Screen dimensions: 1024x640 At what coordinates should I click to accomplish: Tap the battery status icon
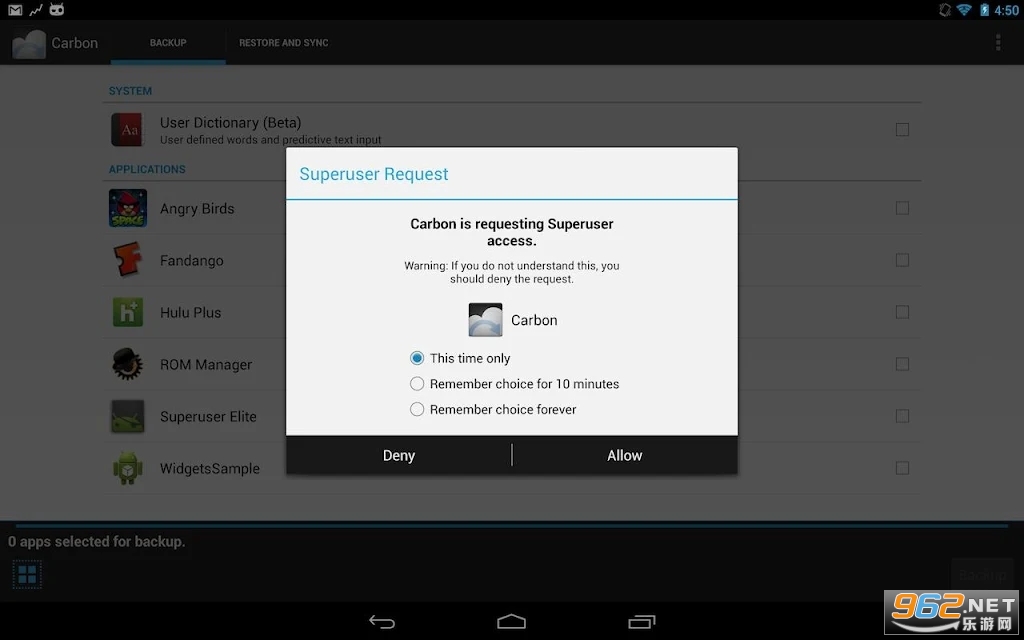point(984,10)
